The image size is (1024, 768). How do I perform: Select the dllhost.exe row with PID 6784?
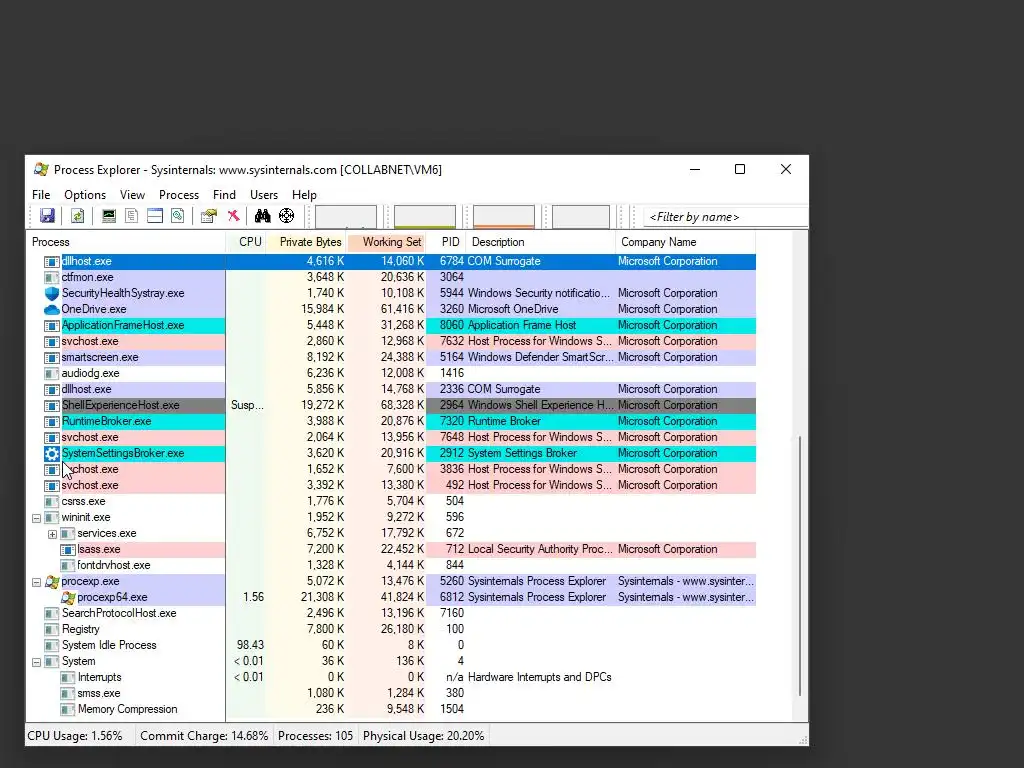(x=391, y=261)
